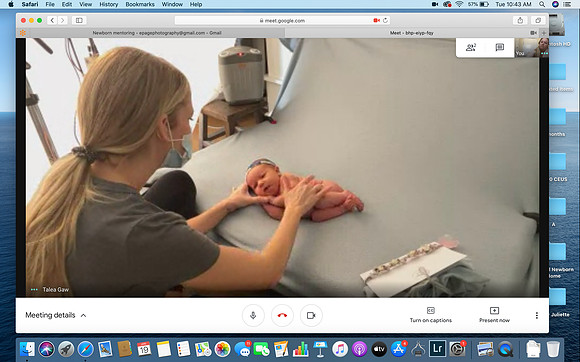Viewport: 580px width, 362px height.
Task: Click Present now to share screen
Action: click(494, 315)
